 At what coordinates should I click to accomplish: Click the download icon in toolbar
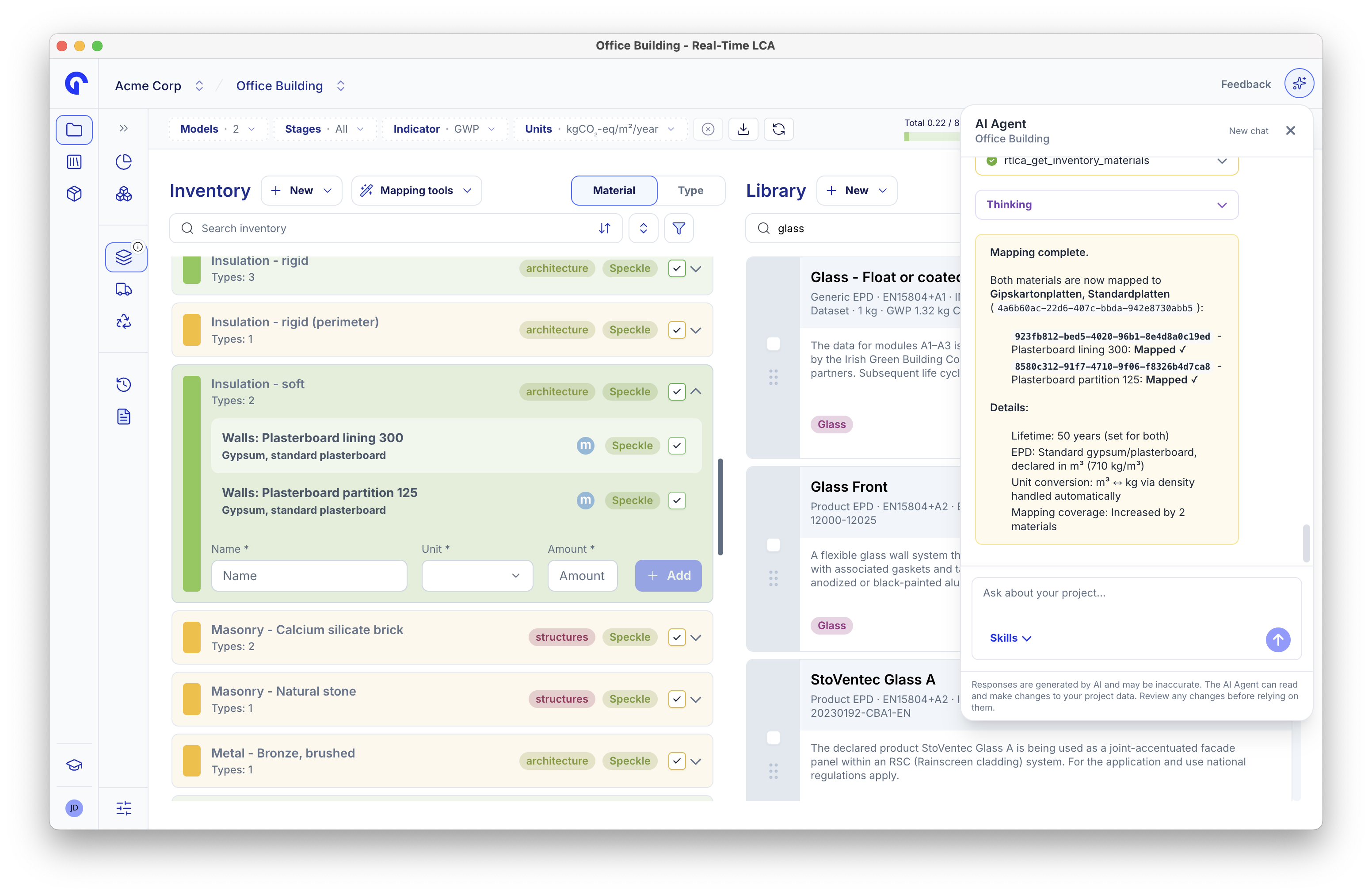(743, 129)
